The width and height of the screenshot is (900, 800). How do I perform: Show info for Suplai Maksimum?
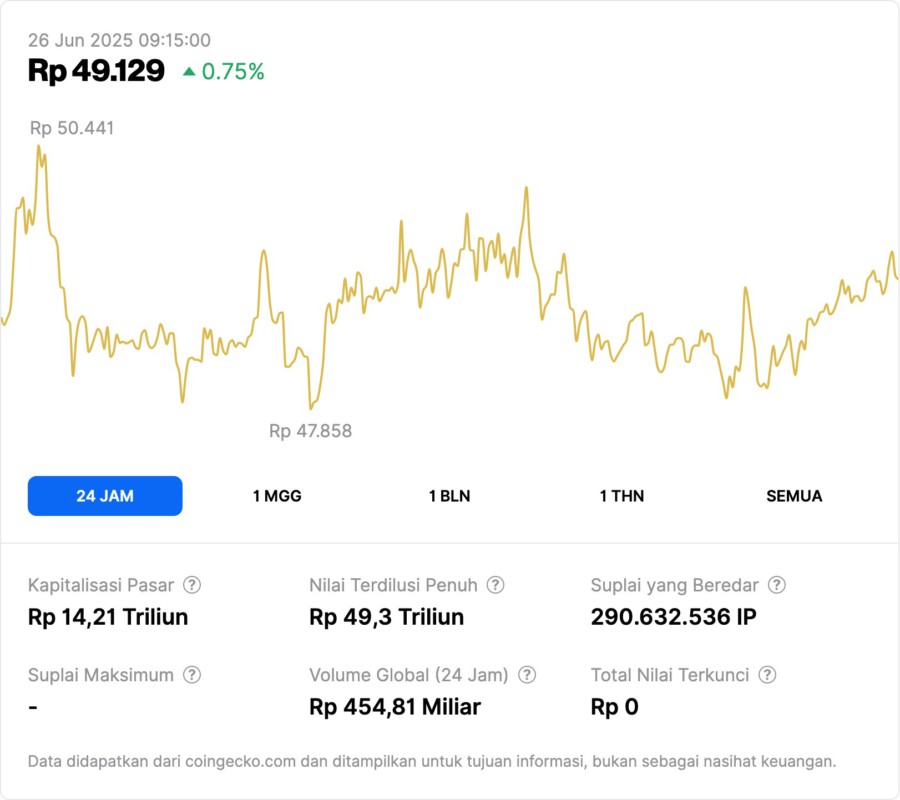click(x=191, y=675)
